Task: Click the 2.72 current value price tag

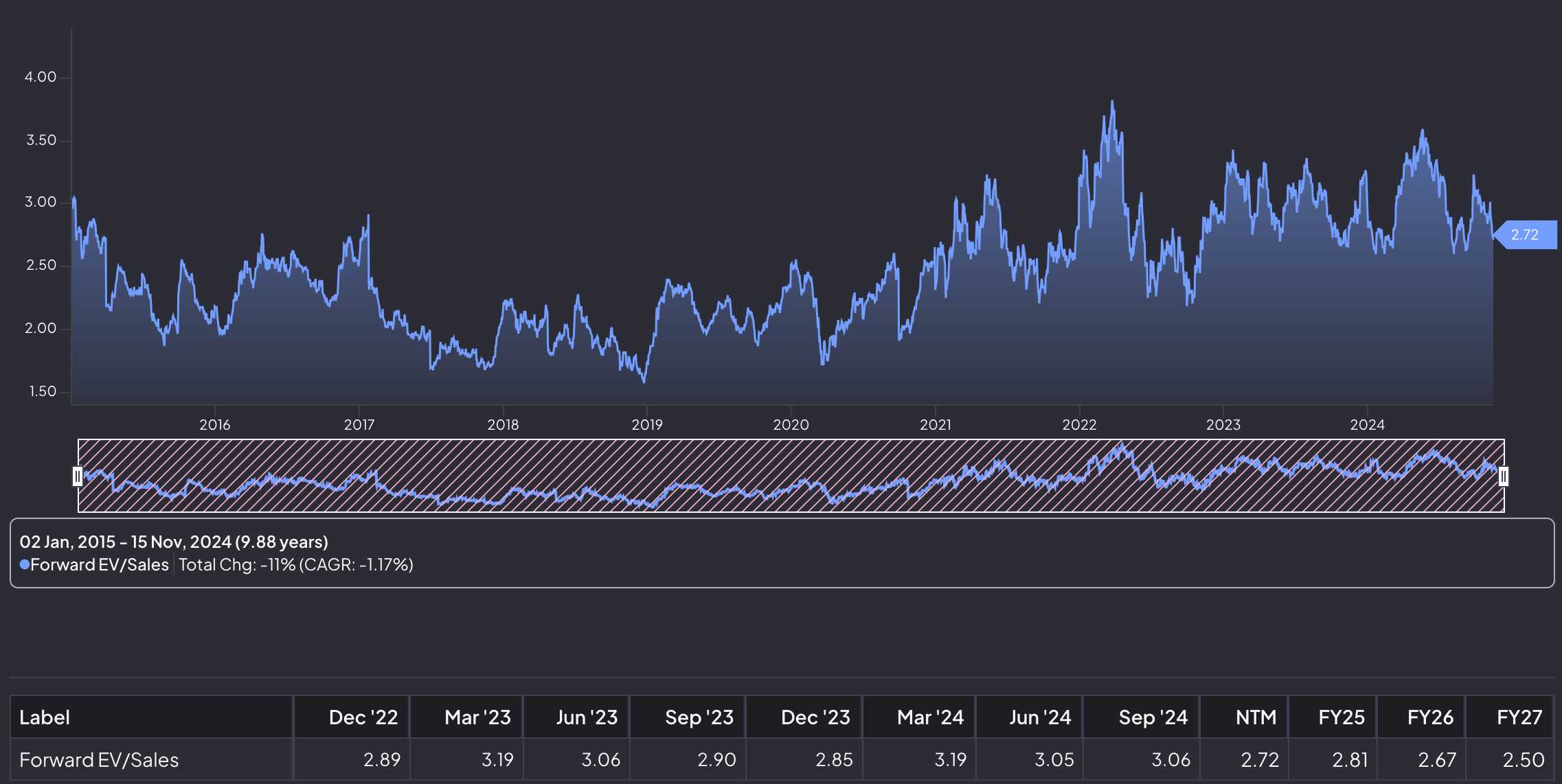Action: click(1525, 235)
